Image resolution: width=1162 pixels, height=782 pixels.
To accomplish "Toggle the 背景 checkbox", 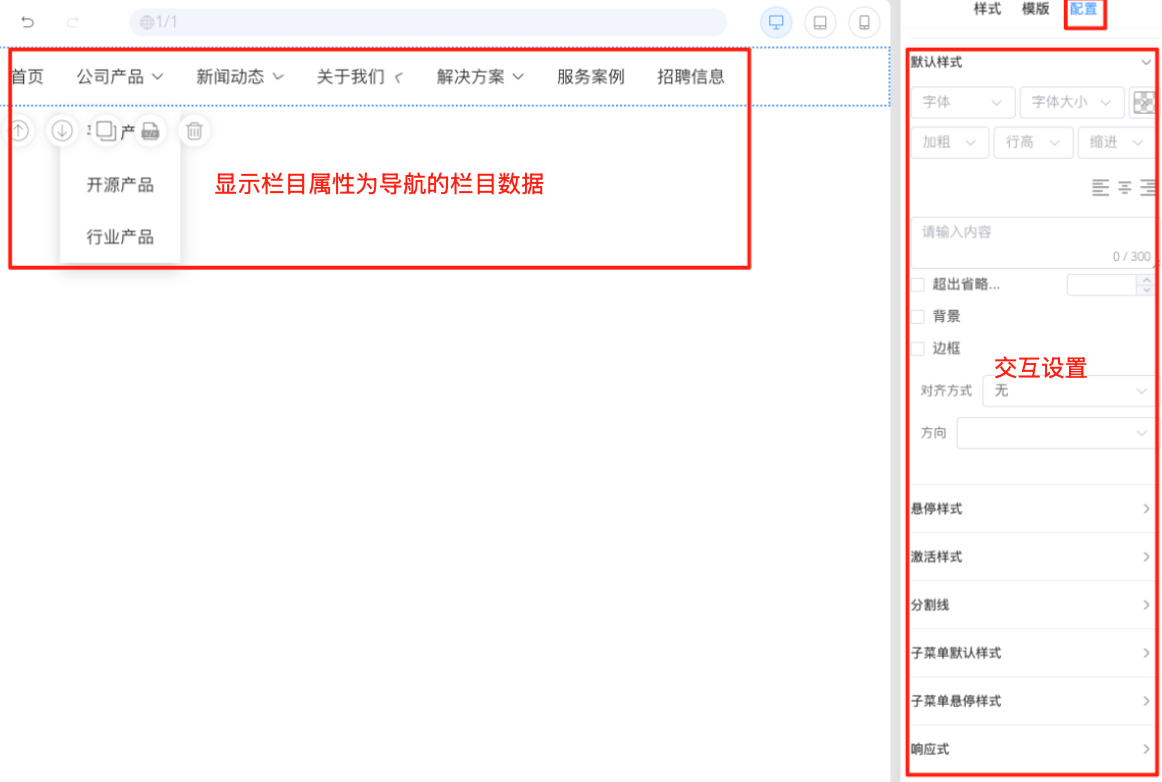I will coord(918,317).
